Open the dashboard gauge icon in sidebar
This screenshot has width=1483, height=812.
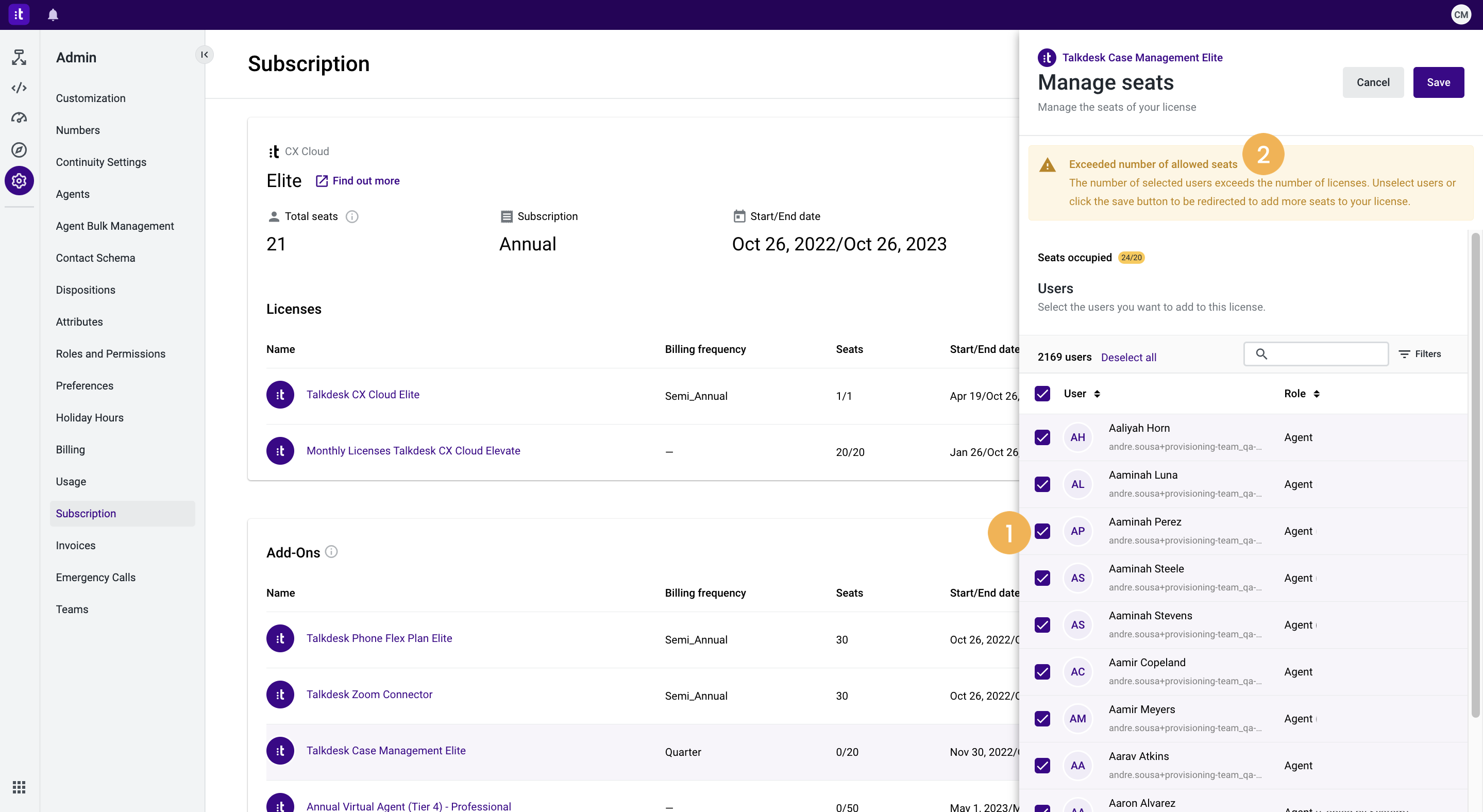19,118
